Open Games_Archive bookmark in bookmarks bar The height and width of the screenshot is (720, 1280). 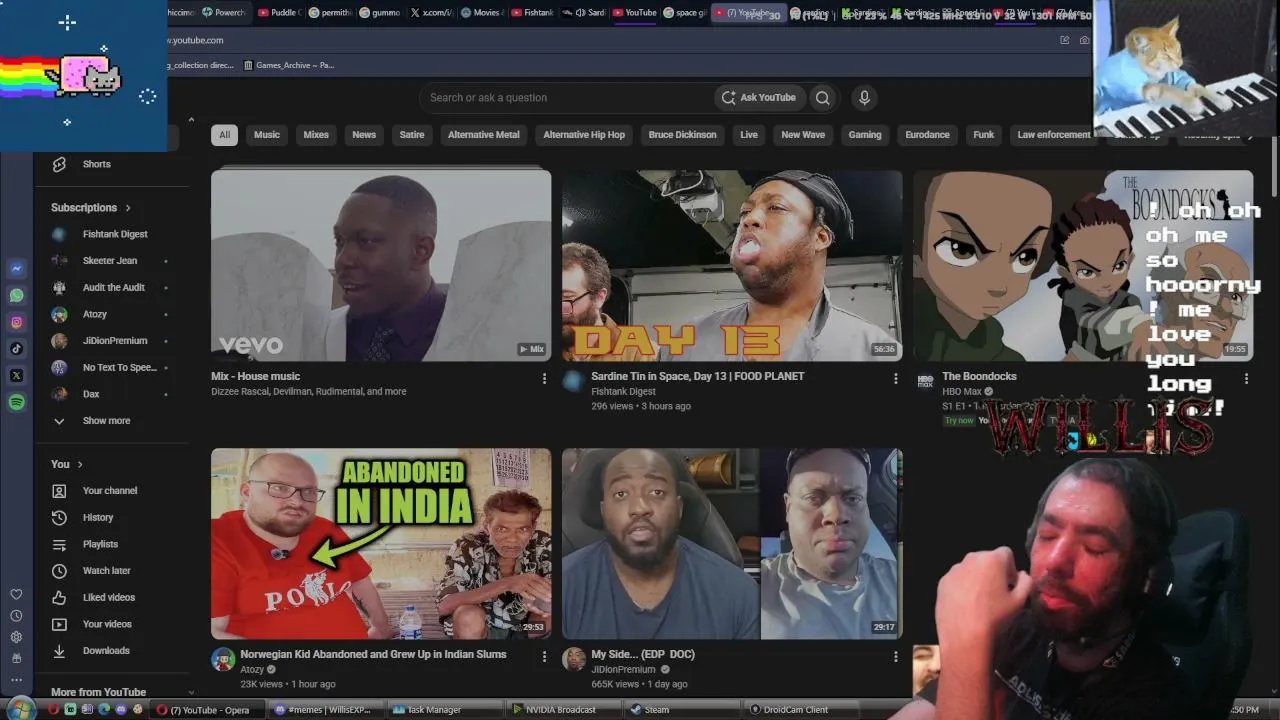(289, 65)
